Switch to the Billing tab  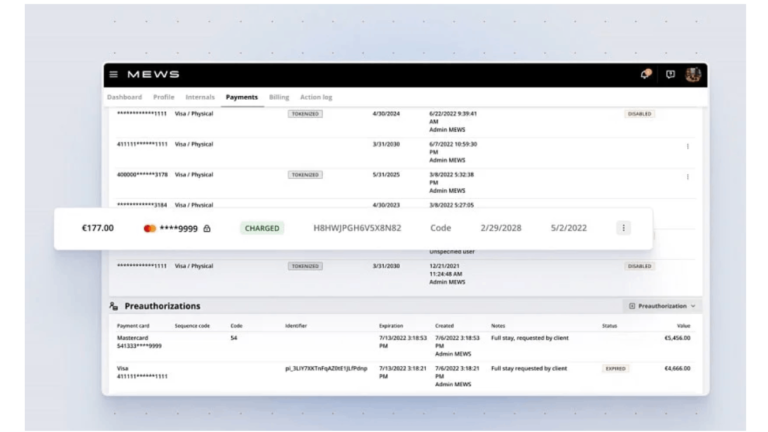coord(279,97)
